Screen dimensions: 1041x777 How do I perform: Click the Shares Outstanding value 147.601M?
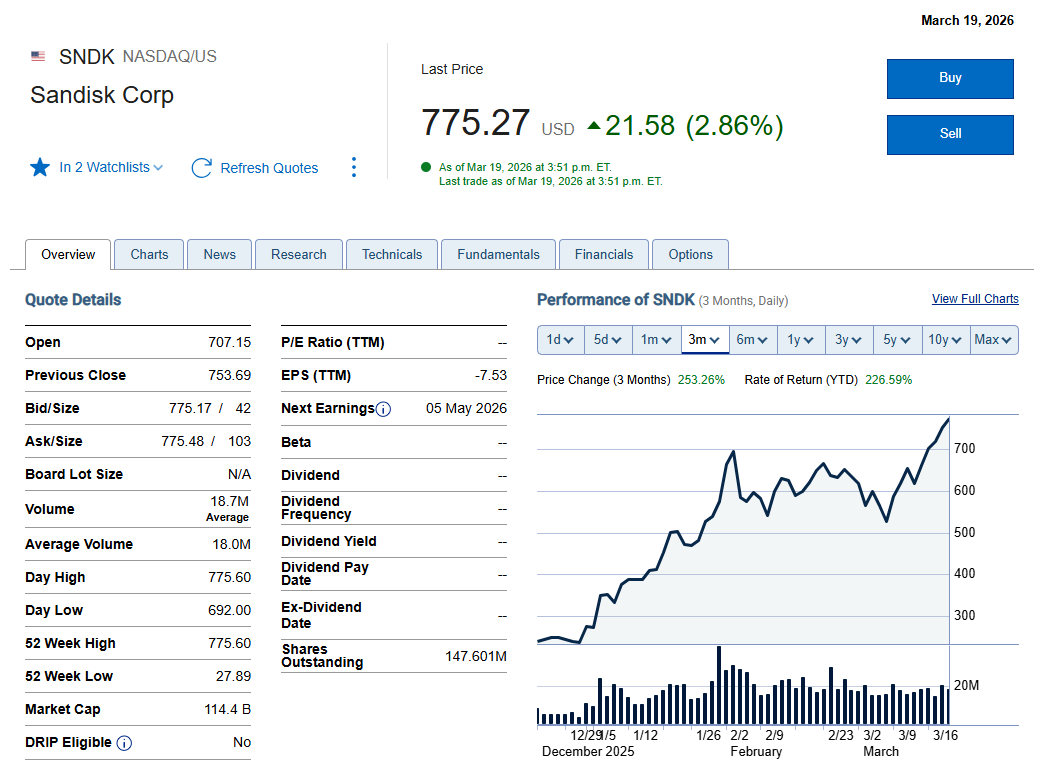(x=475, y=657)
